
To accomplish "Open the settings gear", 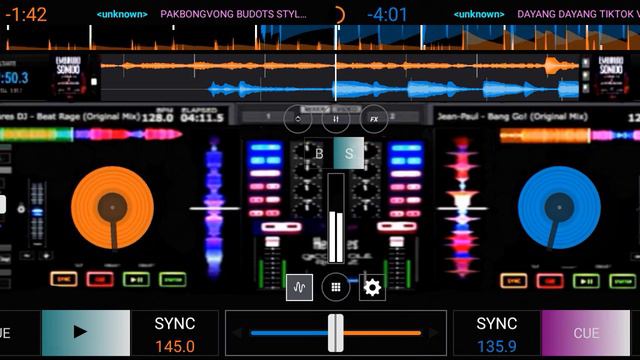I will pyautogui.click(x=372, y=287).
